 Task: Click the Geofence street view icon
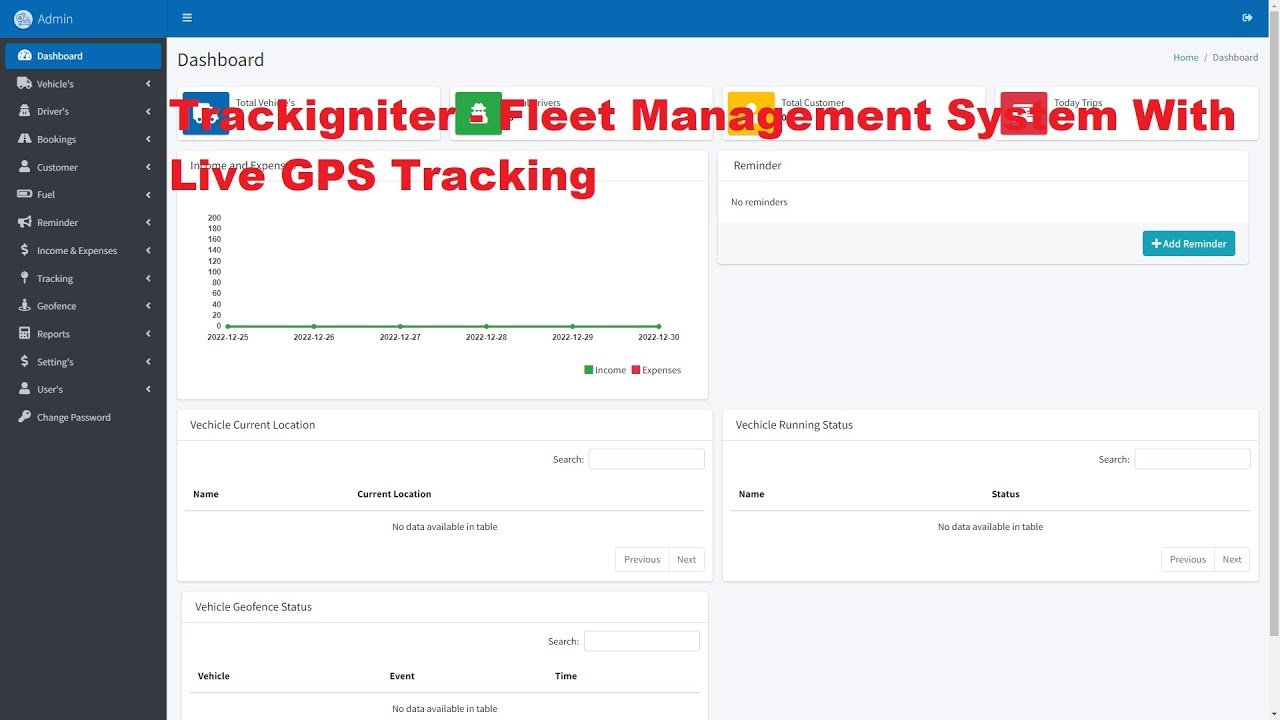pos(24,306)
